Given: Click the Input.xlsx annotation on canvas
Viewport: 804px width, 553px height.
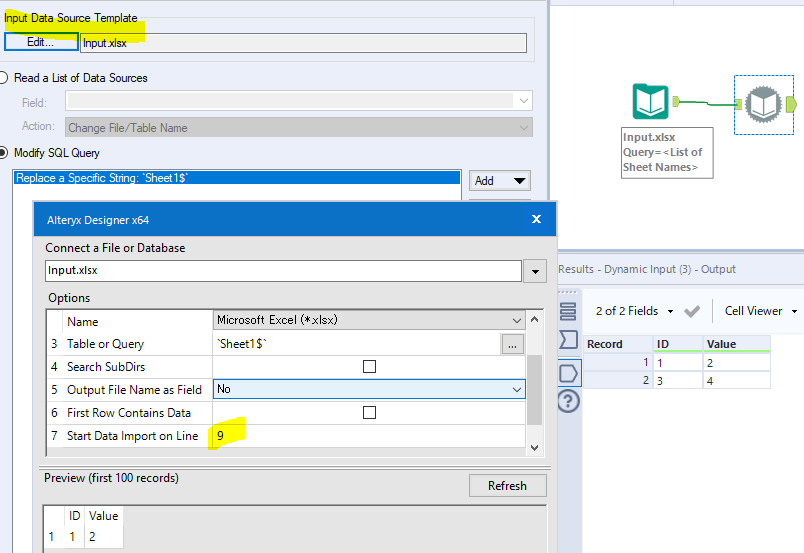Looking at the screenshot, I should tap(667, 152).
